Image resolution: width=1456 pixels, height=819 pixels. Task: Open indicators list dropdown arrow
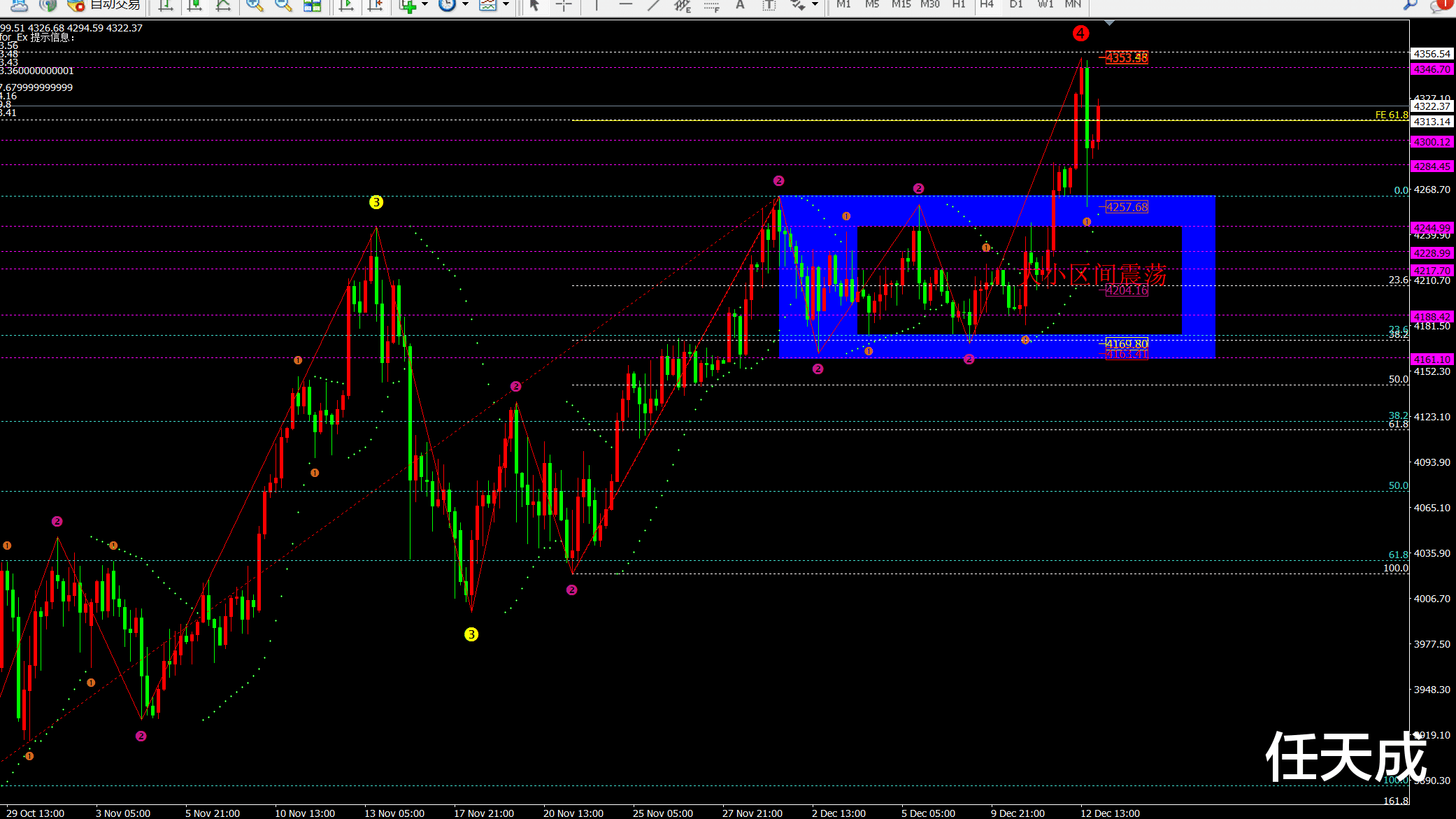424,5
